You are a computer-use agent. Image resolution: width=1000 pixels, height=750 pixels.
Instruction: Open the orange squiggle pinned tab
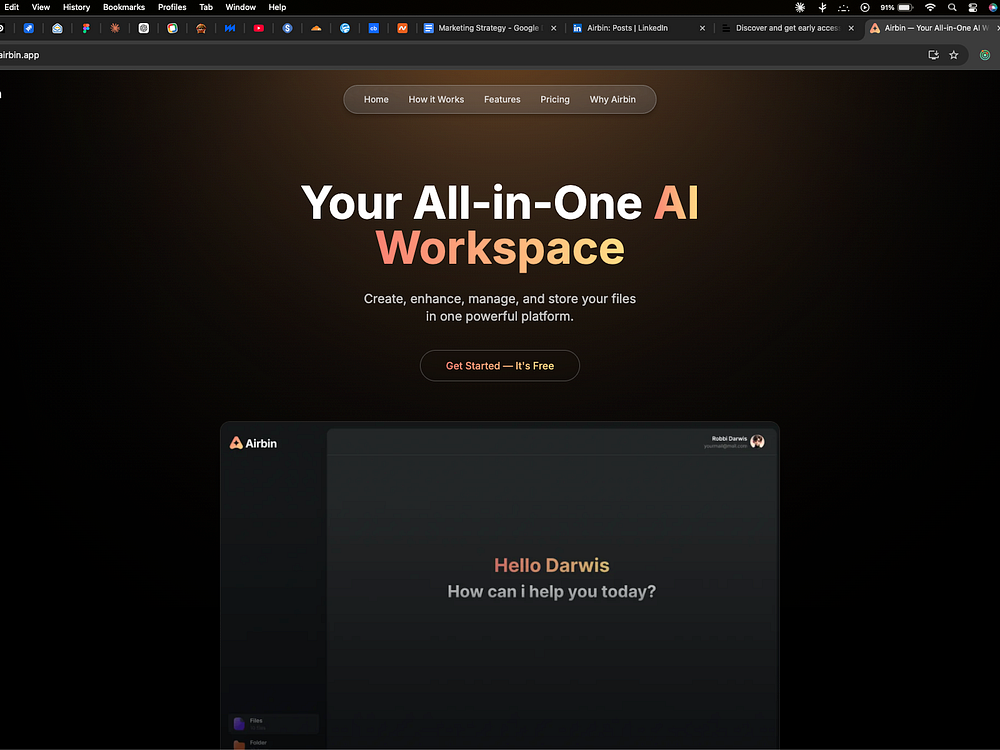coord(402,28)
